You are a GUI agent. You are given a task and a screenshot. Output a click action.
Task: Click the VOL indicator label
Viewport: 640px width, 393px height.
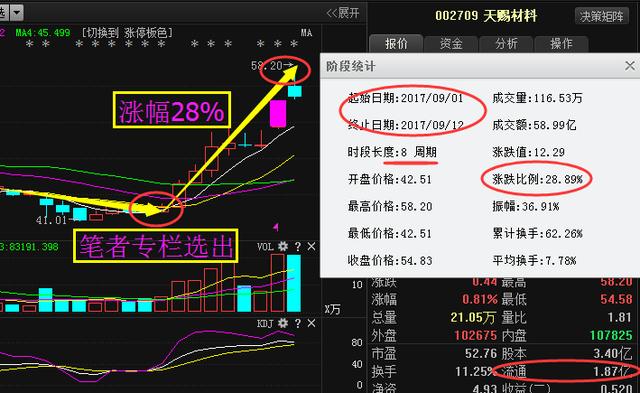265,246
